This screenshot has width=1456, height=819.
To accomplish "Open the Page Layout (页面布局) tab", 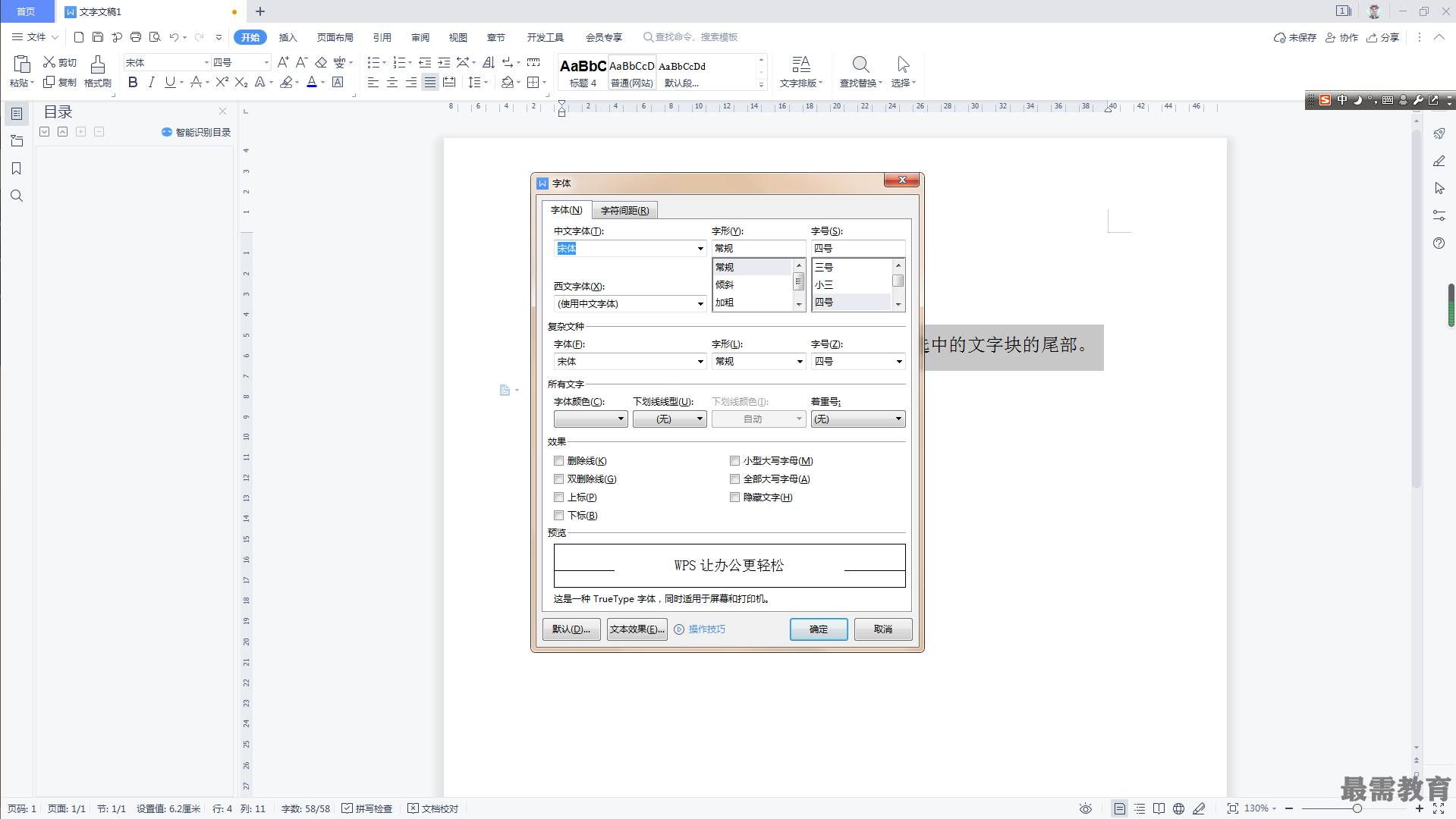I will pyautogui.click(x=335, y=37).
